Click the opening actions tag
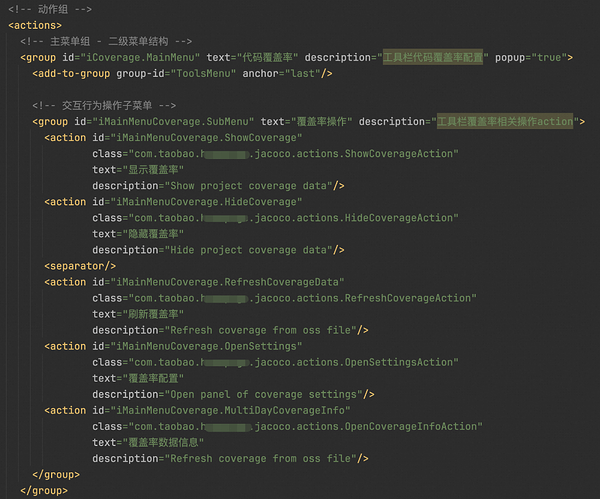This screenshot has width=600, height=499. 35,25
